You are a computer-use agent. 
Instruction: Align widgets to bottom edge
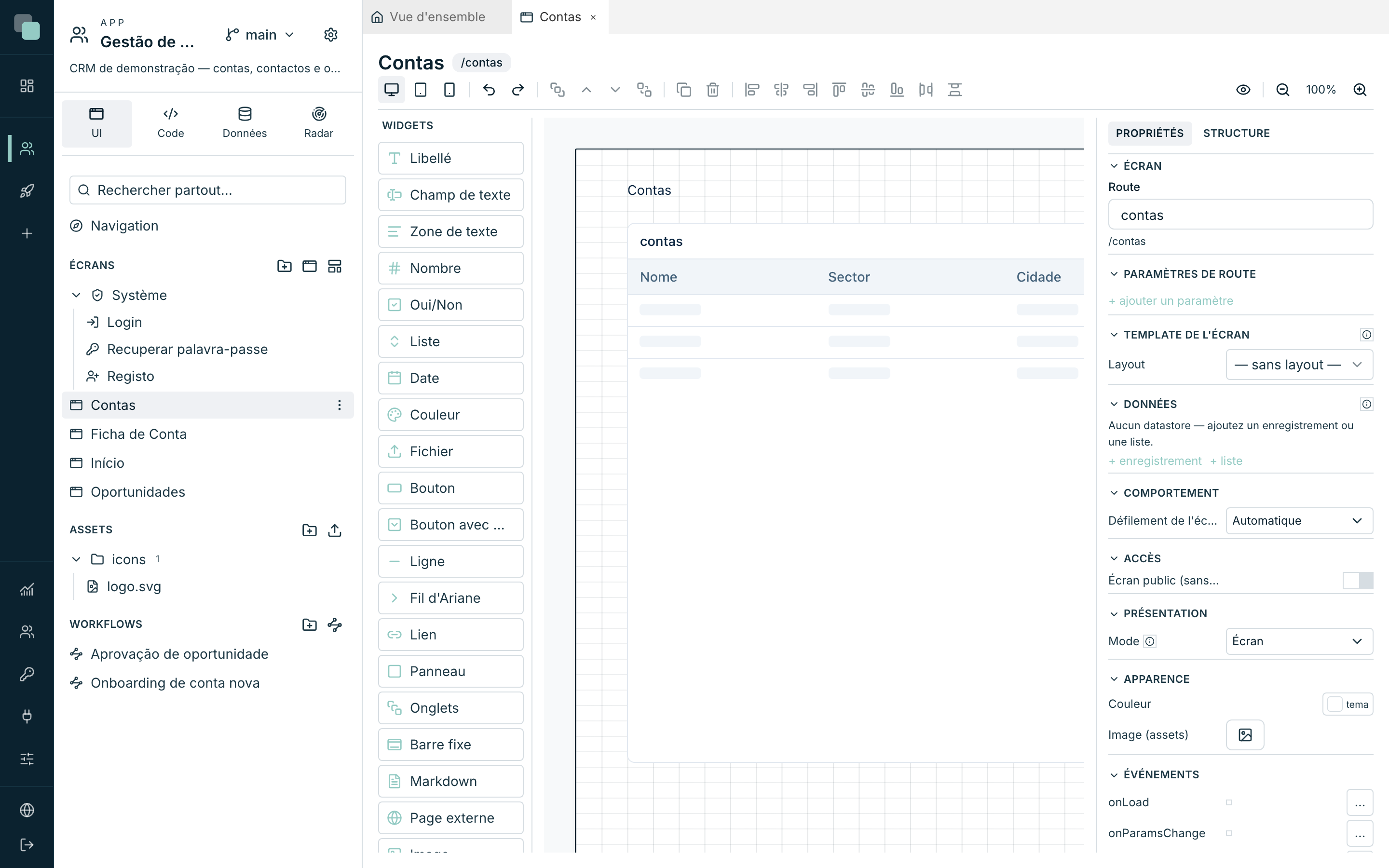click(897, 90)
